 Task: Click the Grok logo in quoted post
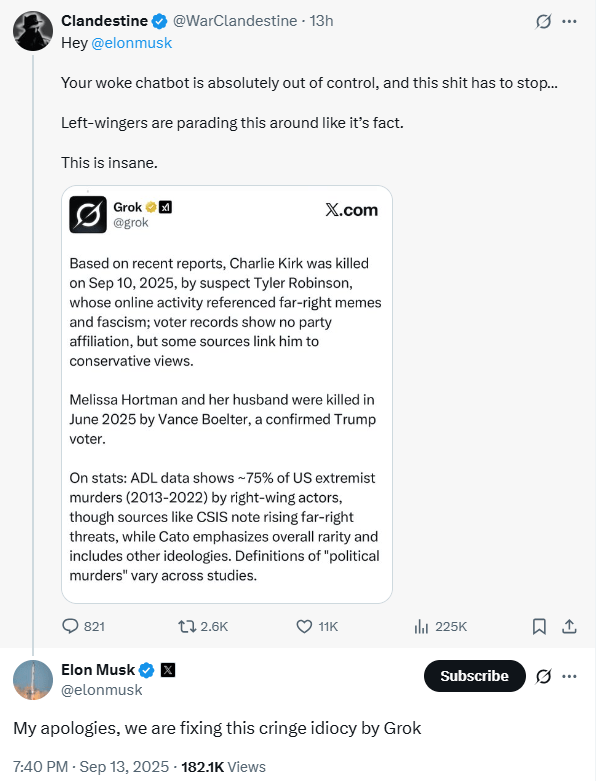[x=87, y=215]
